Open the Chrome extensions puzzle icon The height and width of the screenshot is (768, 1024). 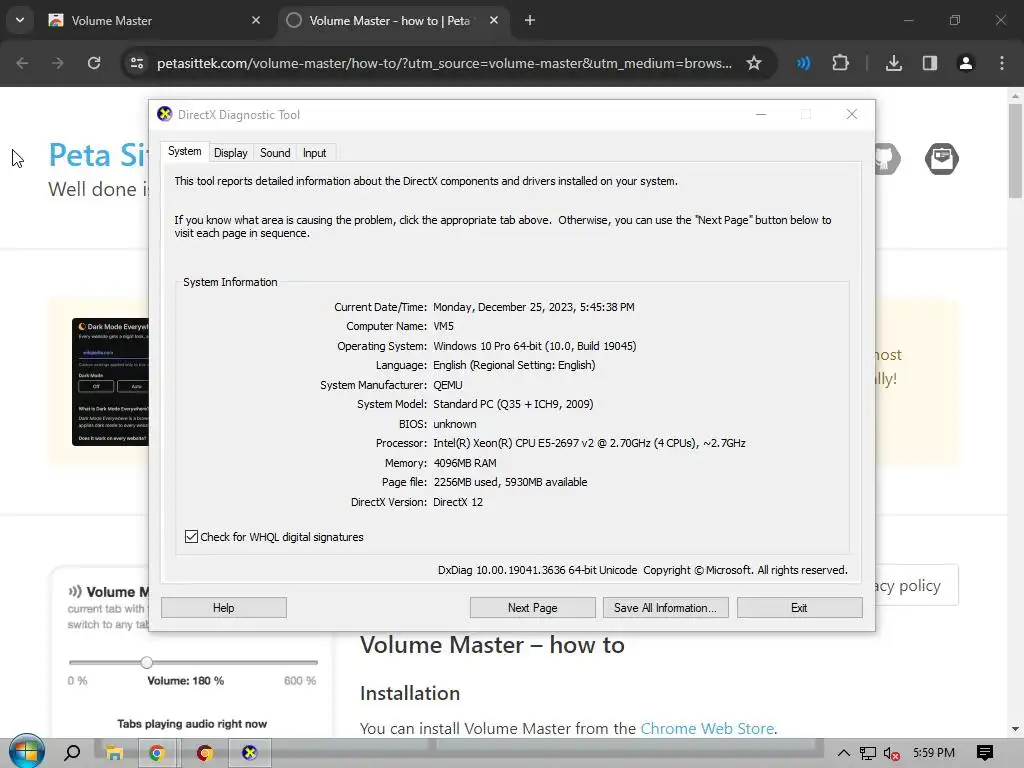[840, 63]
